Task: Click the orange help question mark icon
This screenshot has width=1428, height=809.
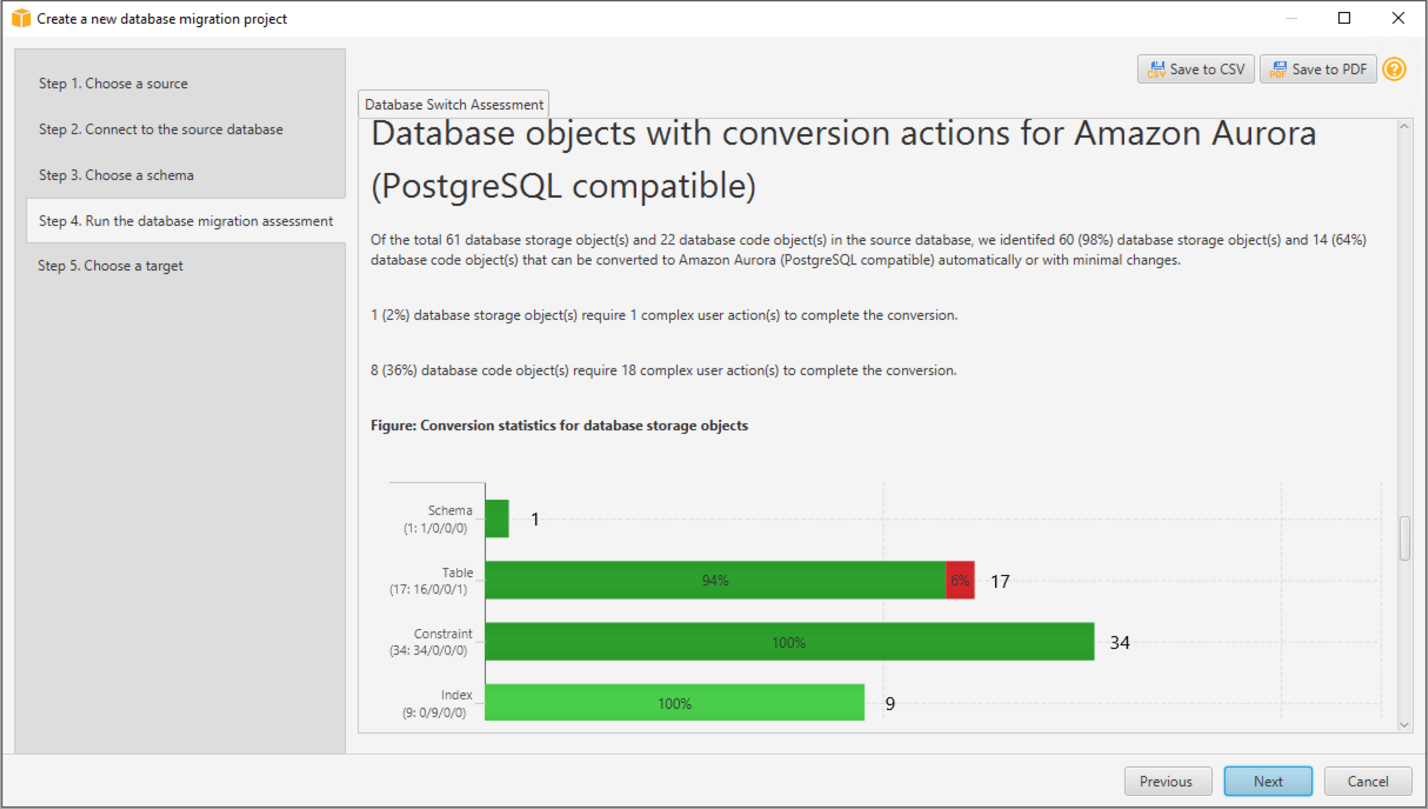Action: point(1394,69)
